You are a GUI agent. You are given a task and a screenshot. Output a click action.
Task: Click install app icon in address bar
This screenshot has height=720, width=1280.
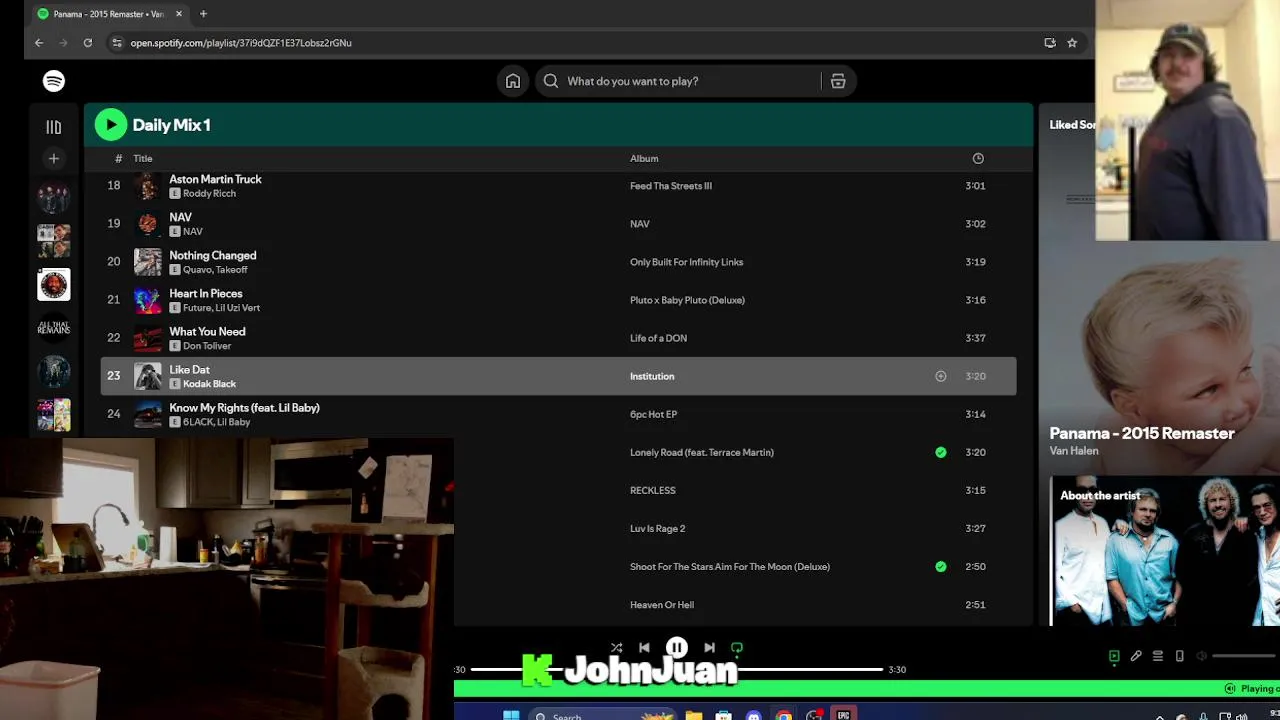(1049, 43)
